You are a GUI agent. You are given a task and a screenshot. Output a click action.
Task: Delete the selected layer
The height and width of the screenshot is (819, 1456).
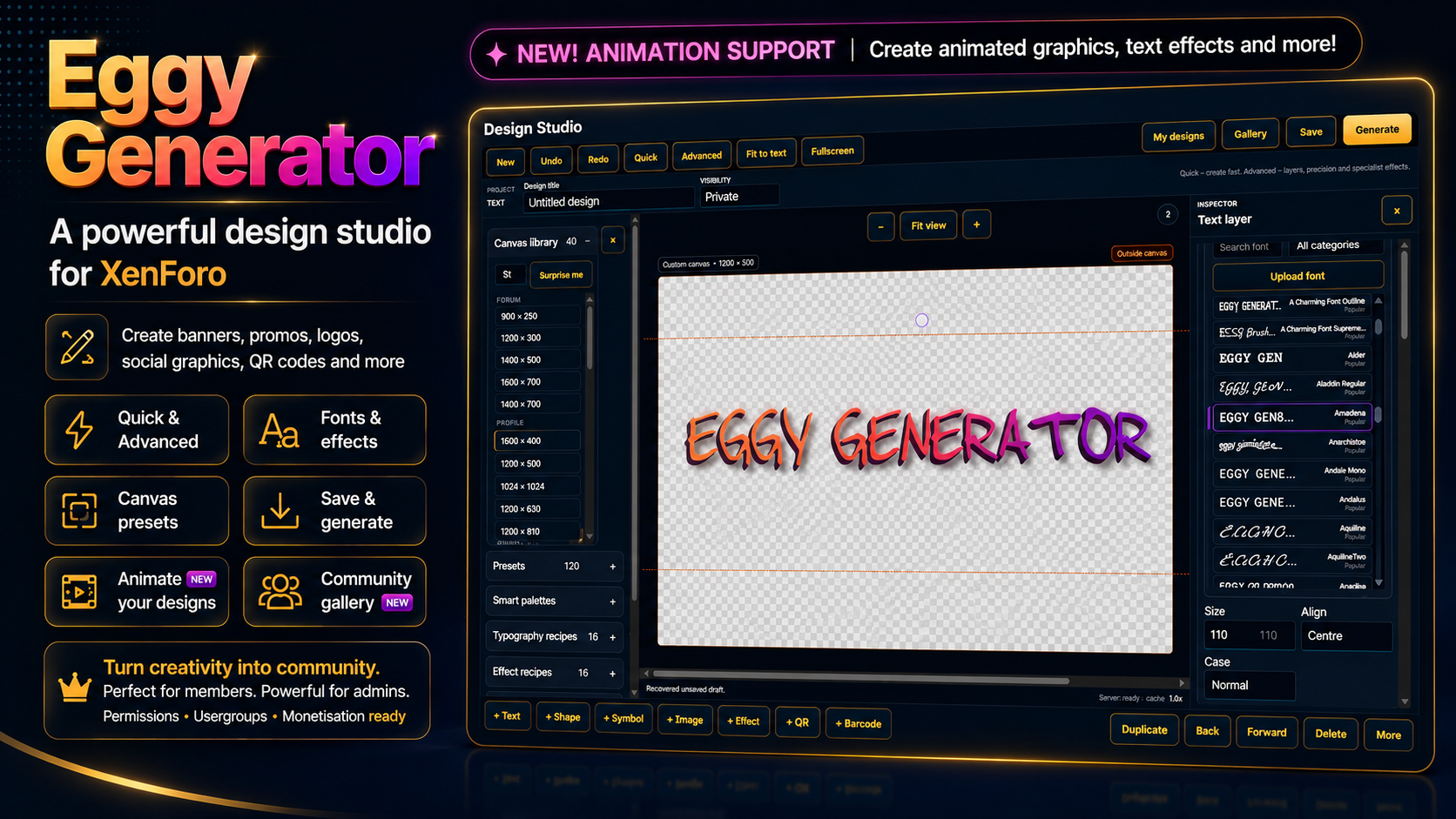coord(1331,734)
